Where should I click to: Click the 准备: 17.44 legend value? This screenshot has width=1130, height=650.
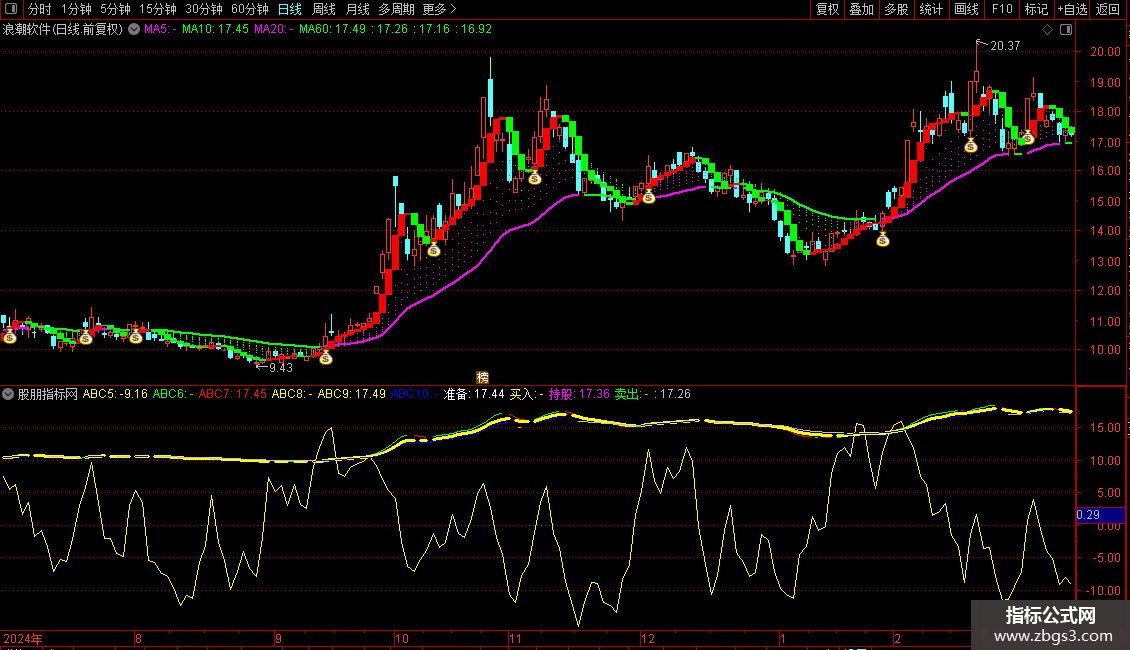point(473,394)
